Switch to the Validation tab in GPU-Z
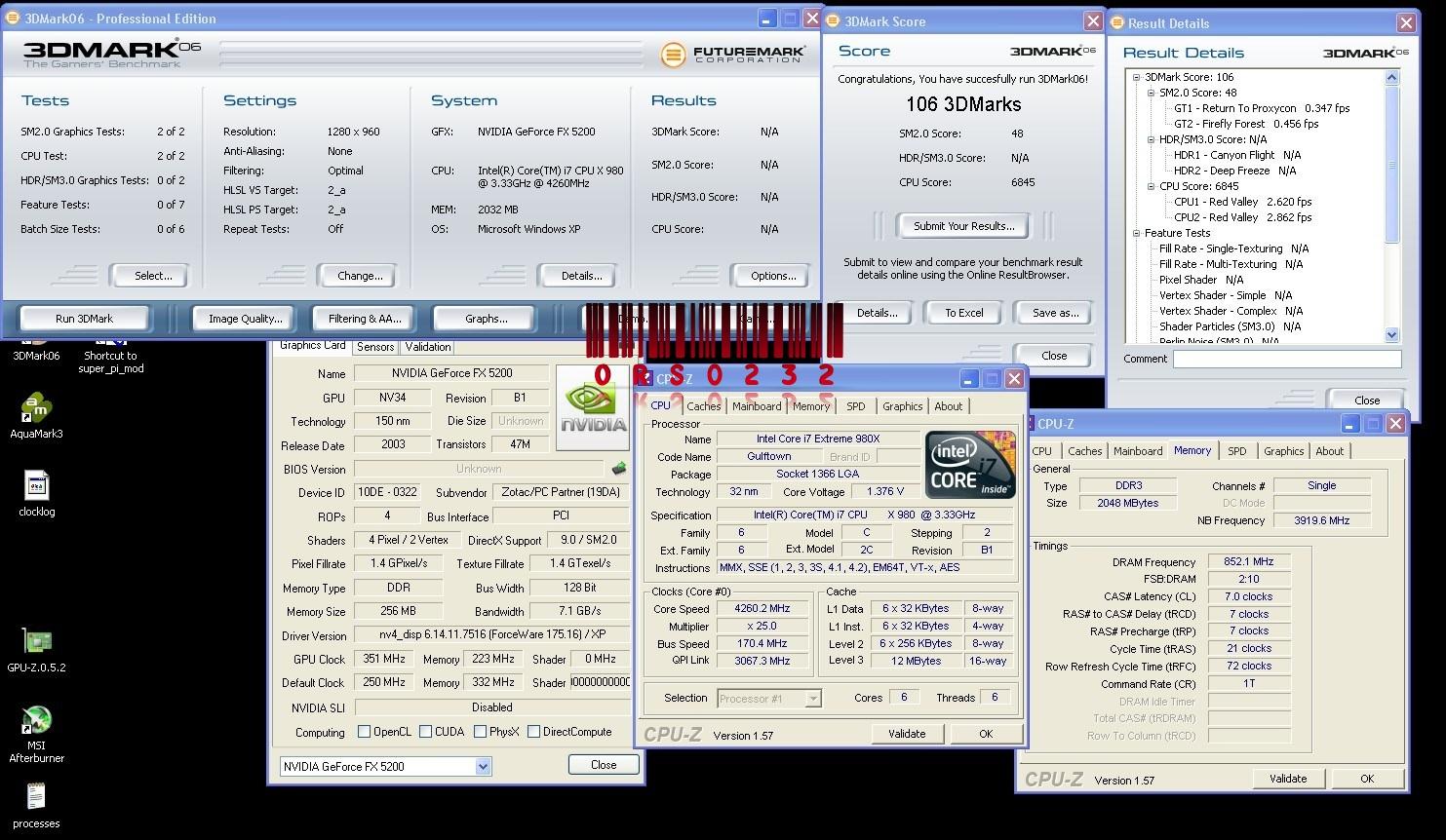The height and width of the screenshot is (840, 1446). click(x=428, y=347)
